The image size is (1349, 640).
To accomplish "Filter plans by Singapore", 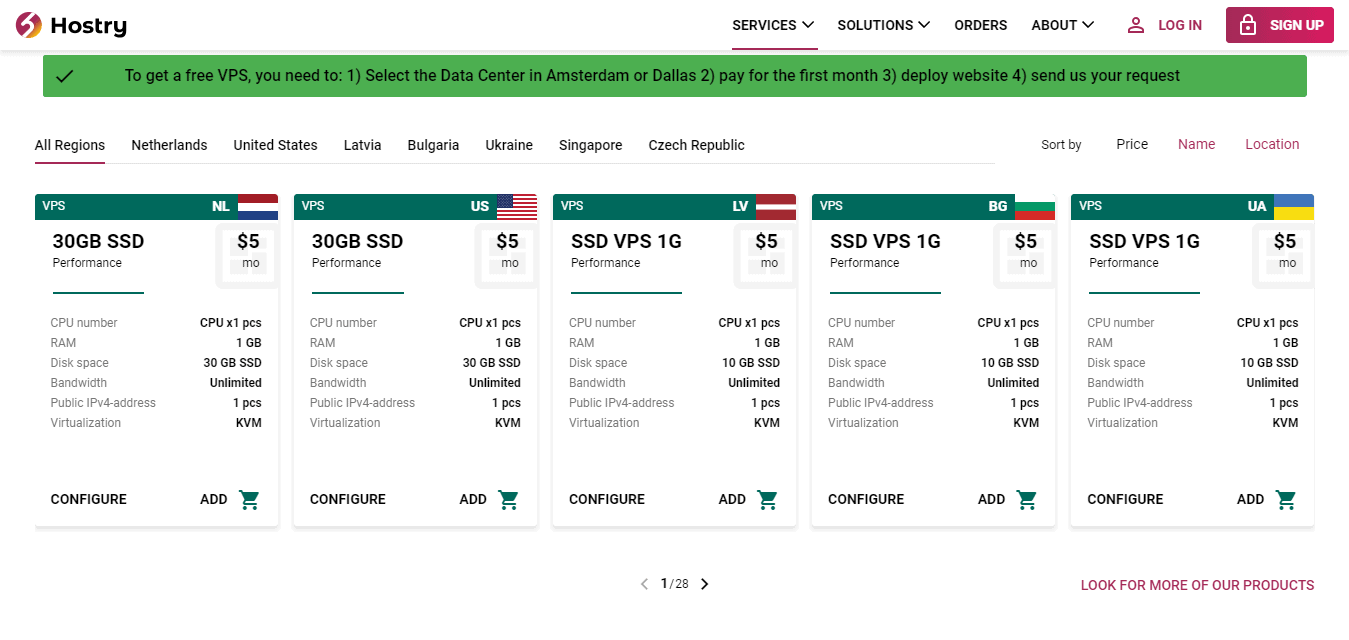I will [590, 145].
